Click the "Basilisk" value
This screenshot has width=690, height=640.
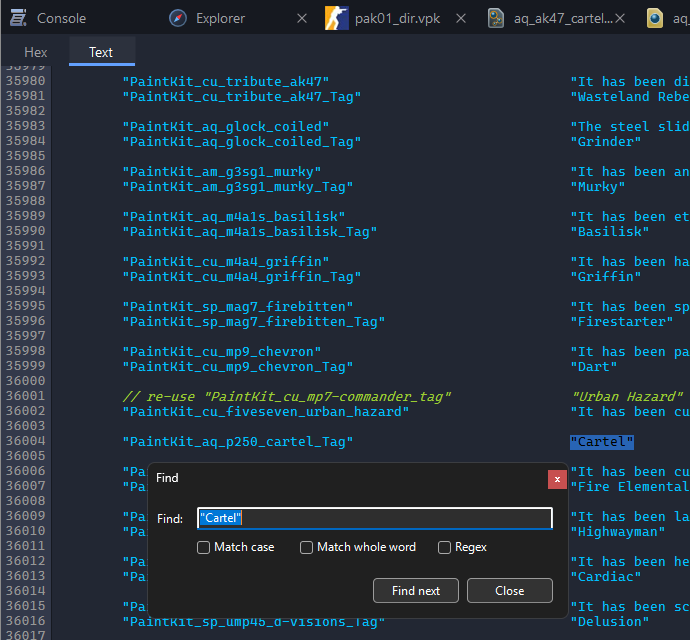click(x=609, y=231)
